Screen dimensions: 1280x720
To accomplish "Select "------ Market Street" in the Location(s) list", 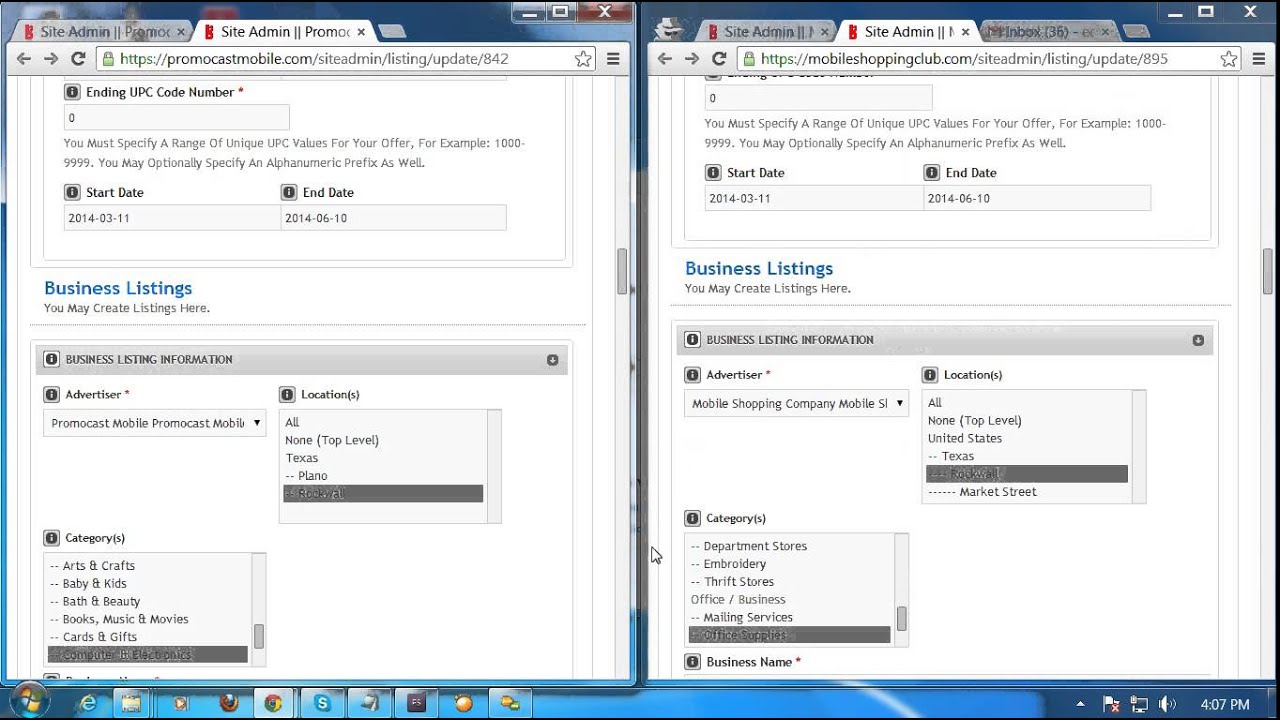I will (x=1027, y=492).
